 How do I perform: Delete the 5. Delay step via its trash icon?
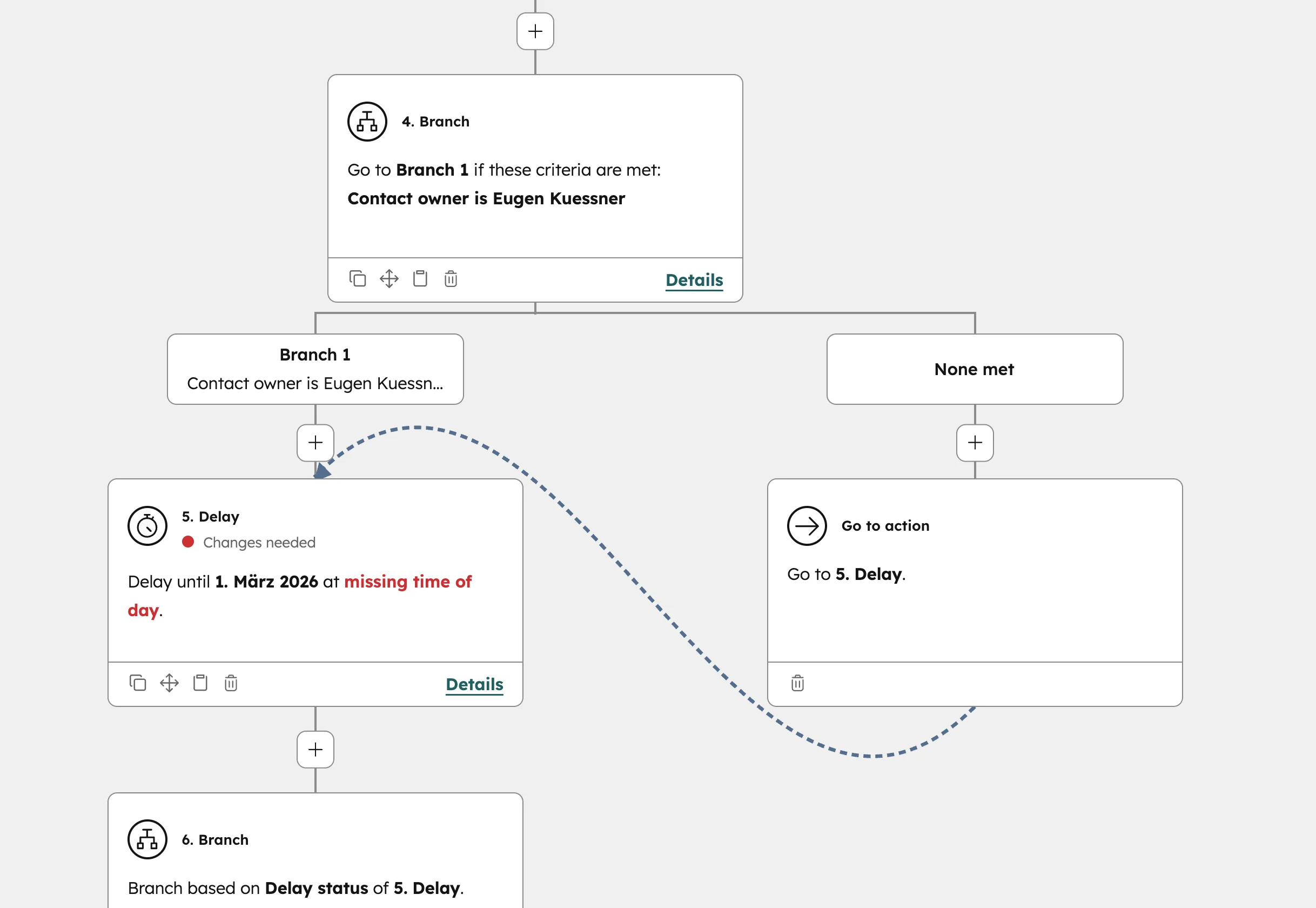[230, 683]
